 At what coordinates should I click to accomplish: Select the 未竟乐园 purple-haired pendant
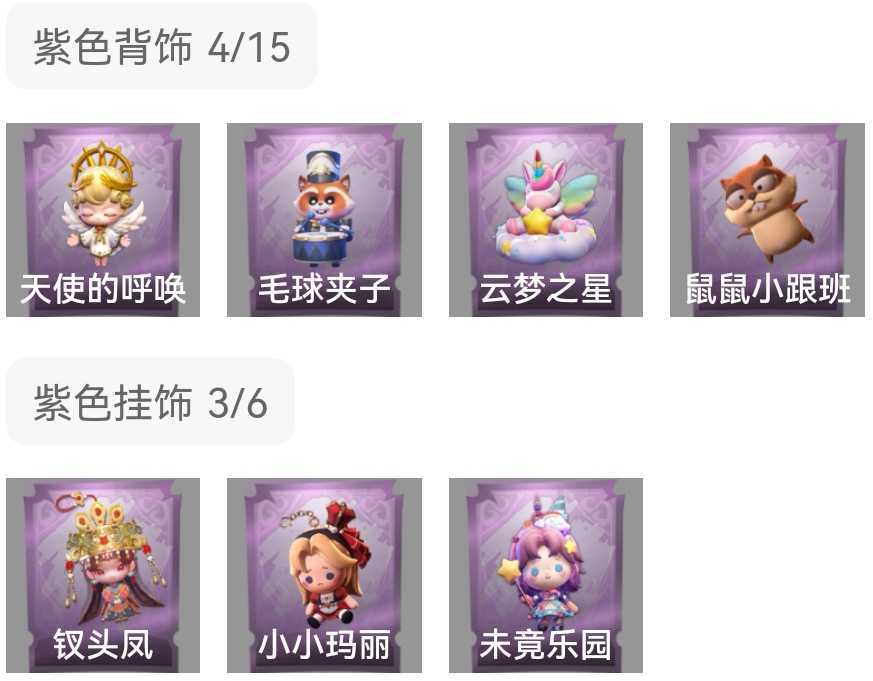pyautogui.click(x=546, y=575)
